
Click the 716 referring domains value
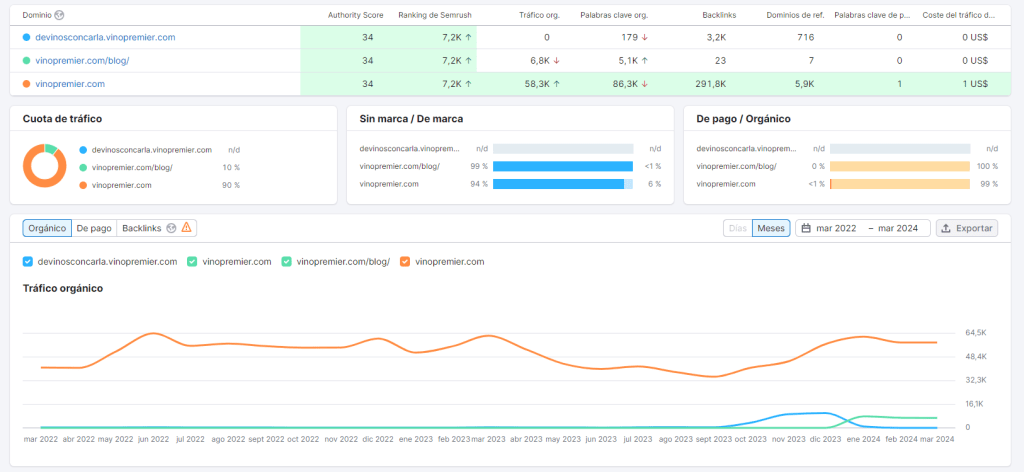pos(806,38)
